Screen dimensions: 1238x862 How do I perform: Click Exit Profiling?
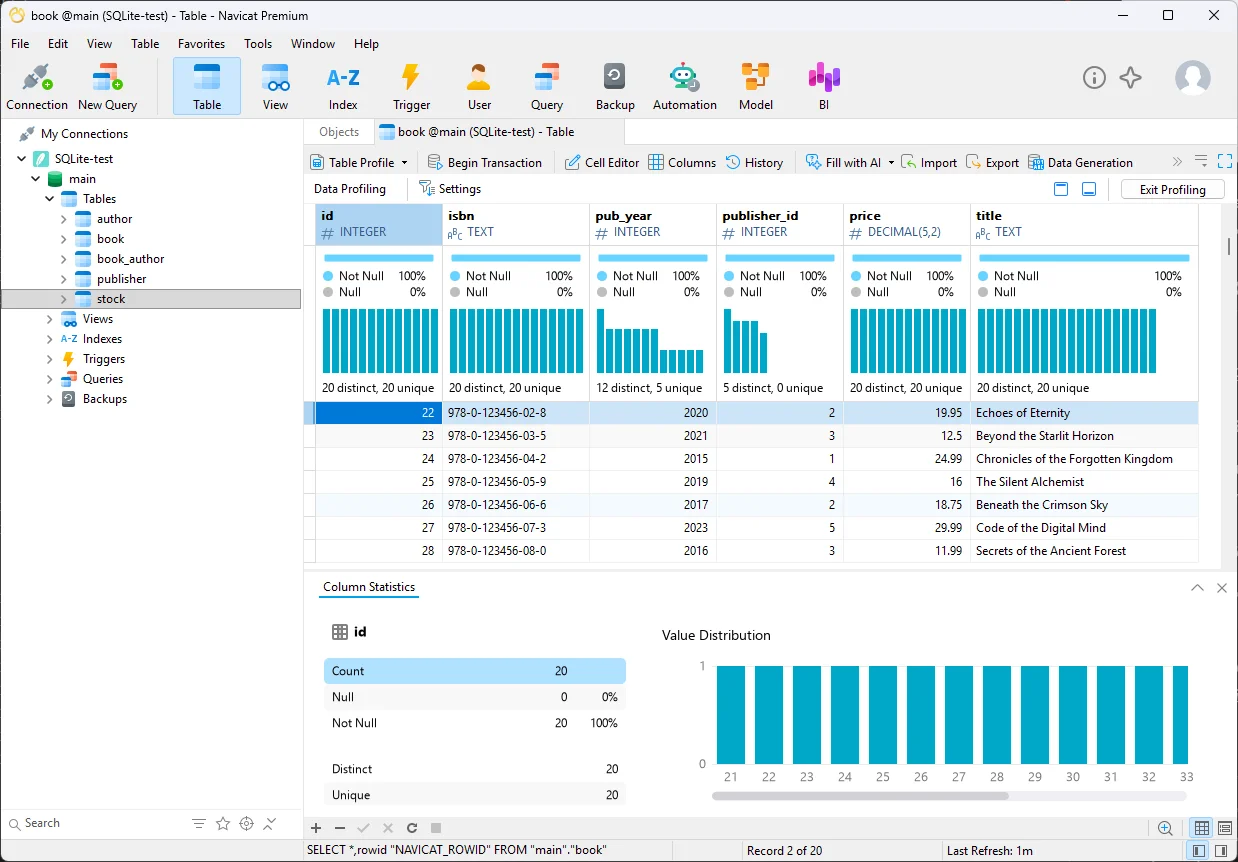click(1173, 189)
